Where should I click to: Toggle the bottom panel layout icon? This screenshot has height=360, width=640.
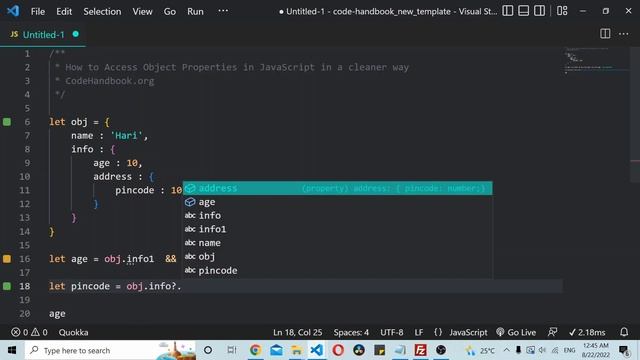tap(523, 11)
